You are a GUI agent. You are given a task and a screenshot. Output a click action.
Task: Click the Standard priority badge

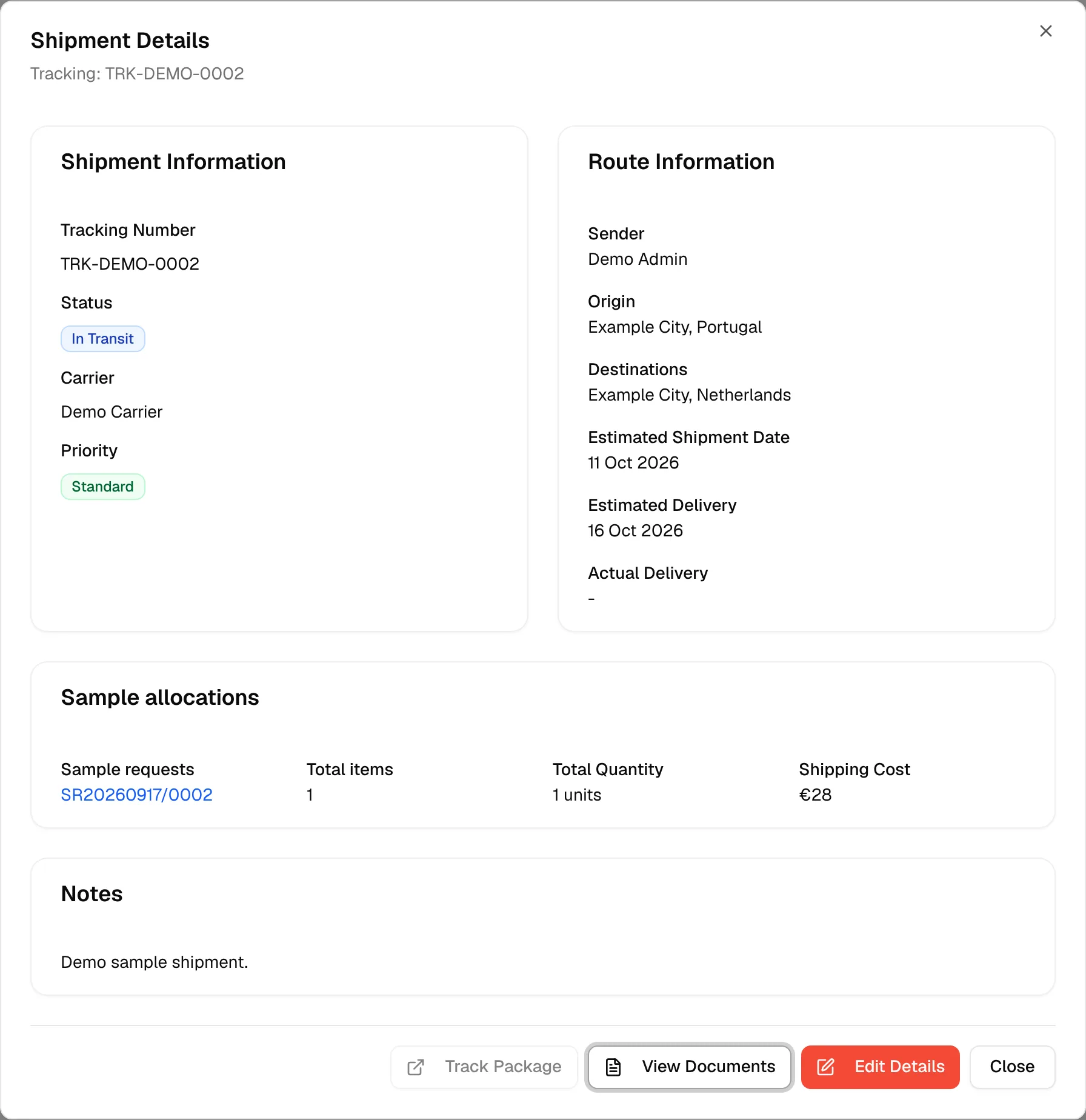point(103,487)
